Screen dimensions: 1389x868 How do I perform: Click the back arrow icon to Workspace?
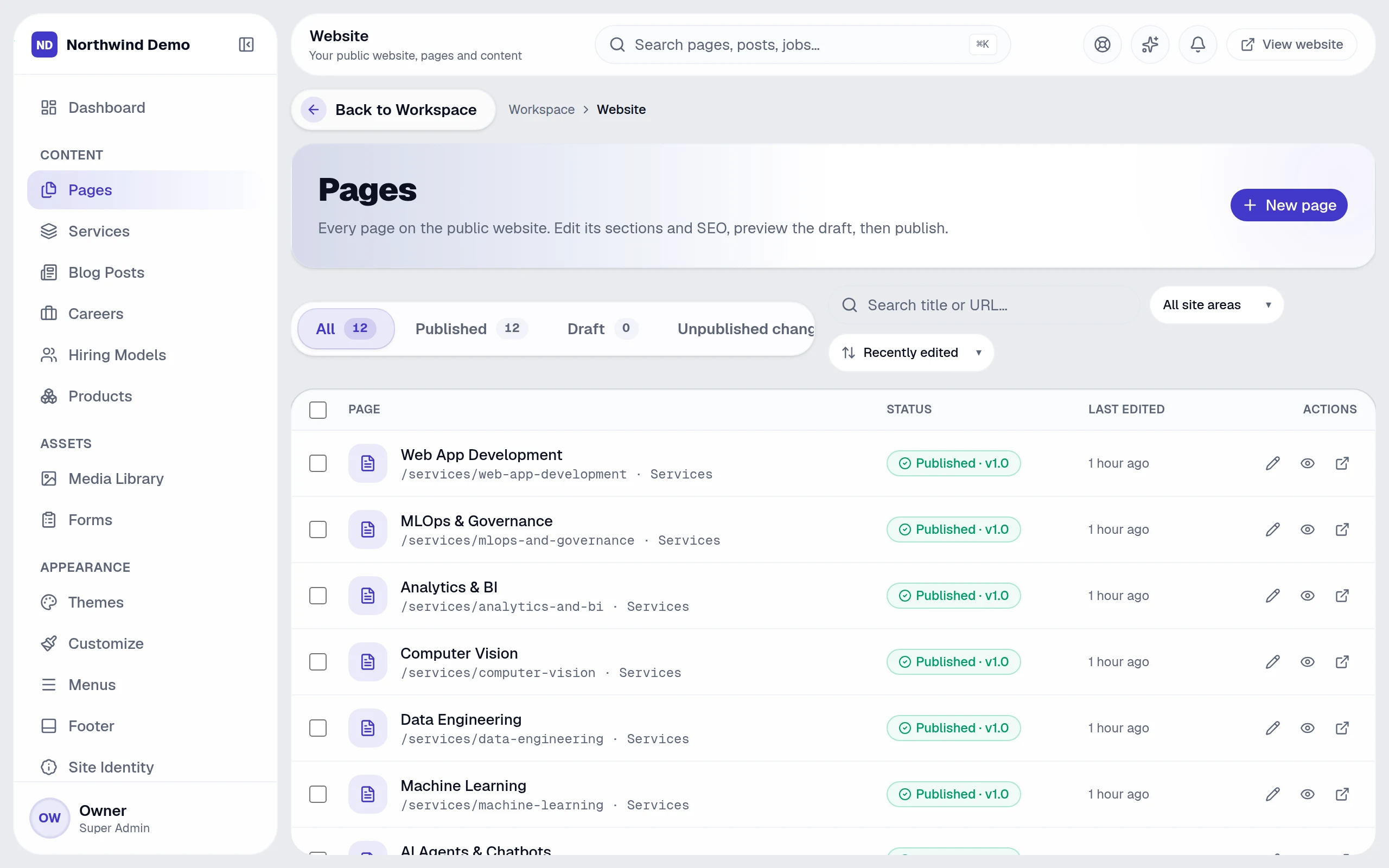[x=314, y=110]
